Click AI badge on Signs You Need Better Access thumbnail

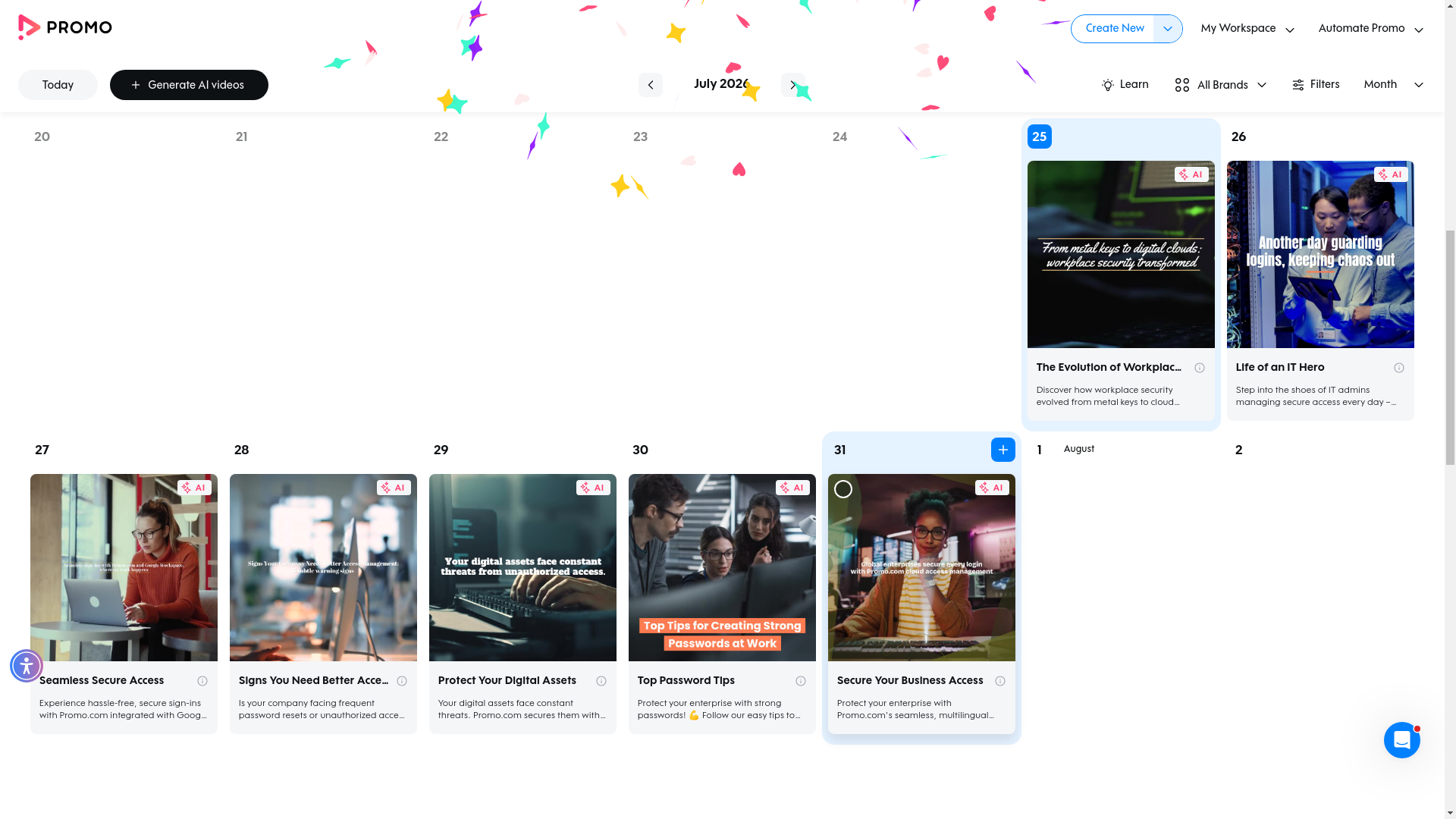[394, 488]
